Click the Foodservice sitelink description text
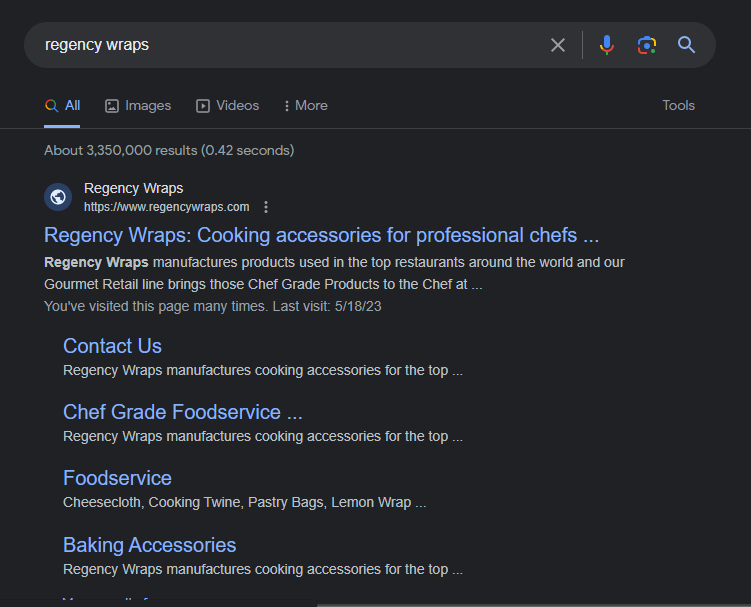751x607 pixels. pyautogui.click(x=244, y=502)
